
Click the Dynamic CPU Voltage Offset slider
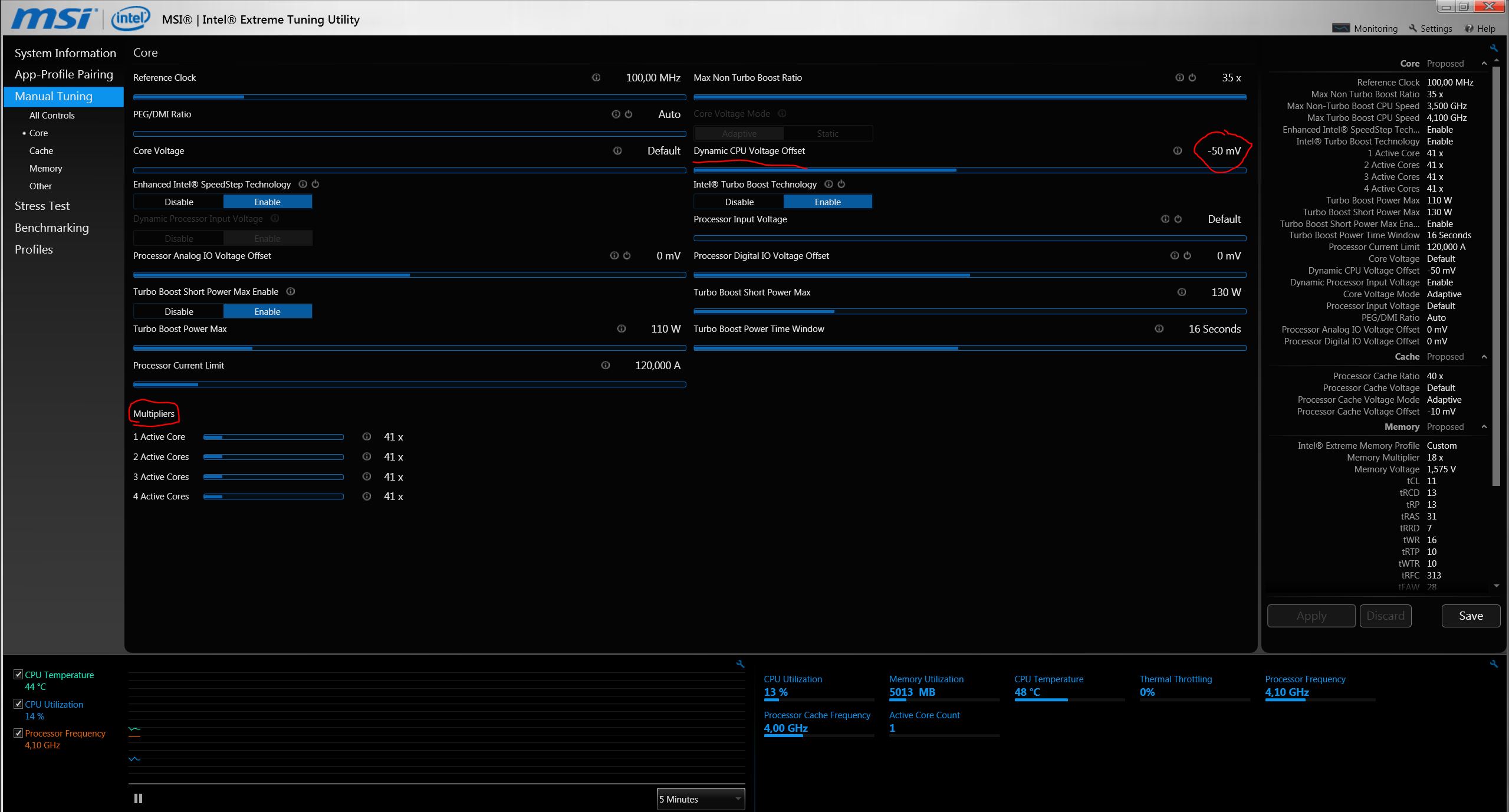pos(970,170)
